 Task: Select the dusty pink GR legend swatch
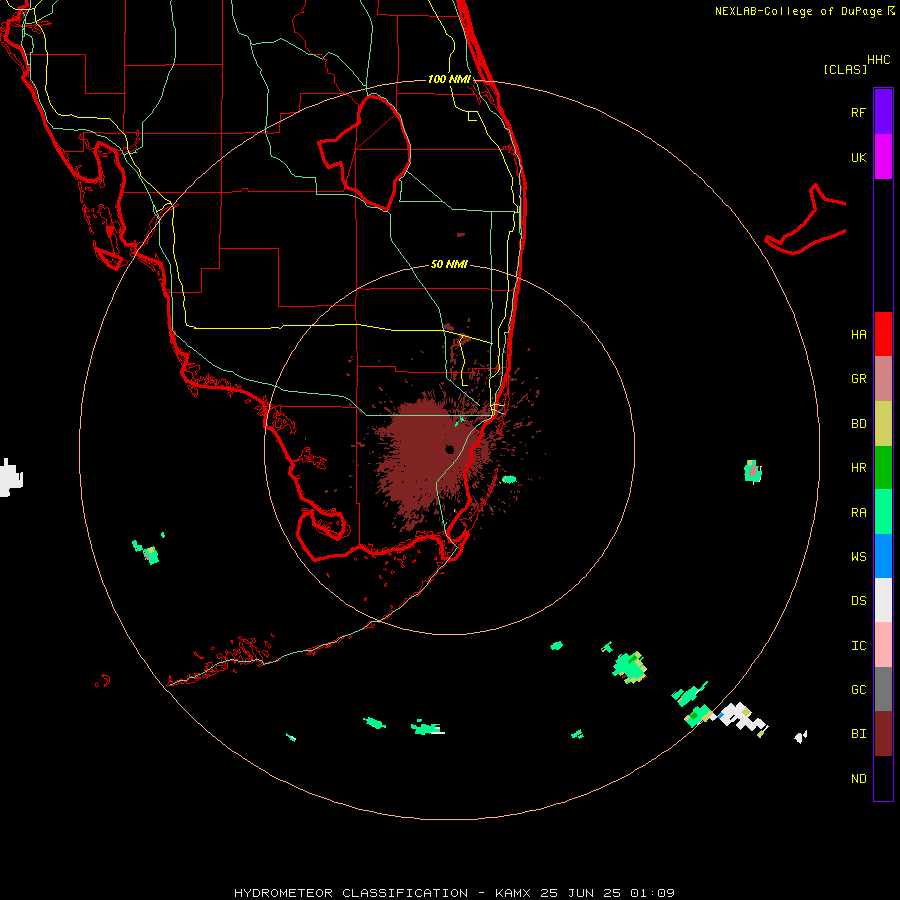pos(883,379)
